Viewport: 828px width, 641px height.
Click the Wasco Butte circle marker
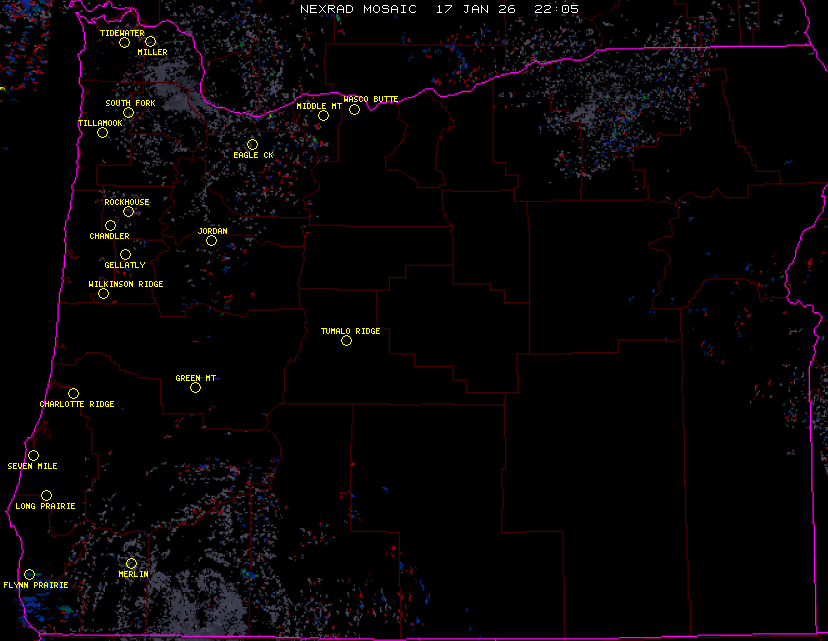coord(355,110)
